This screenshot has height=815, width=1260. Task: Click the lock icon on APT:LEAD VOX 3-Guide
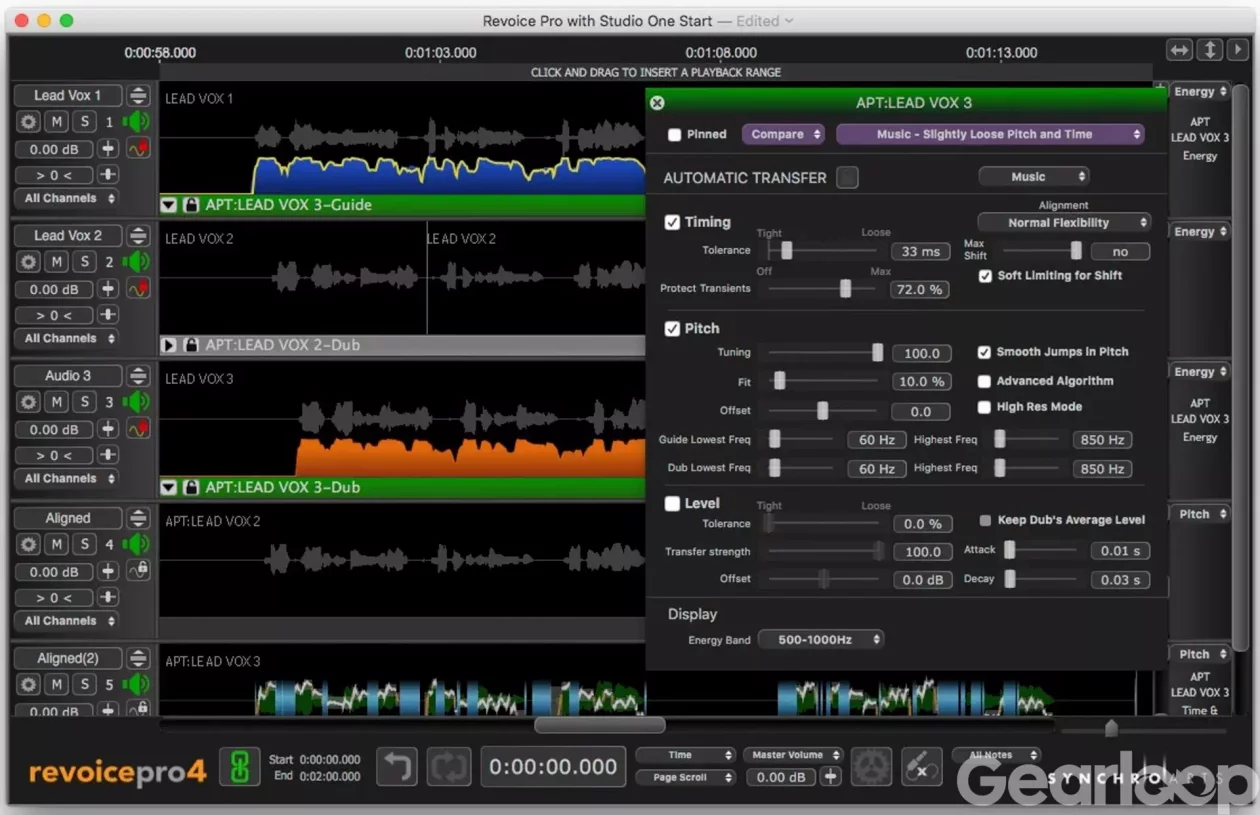[x=191, y=205]
